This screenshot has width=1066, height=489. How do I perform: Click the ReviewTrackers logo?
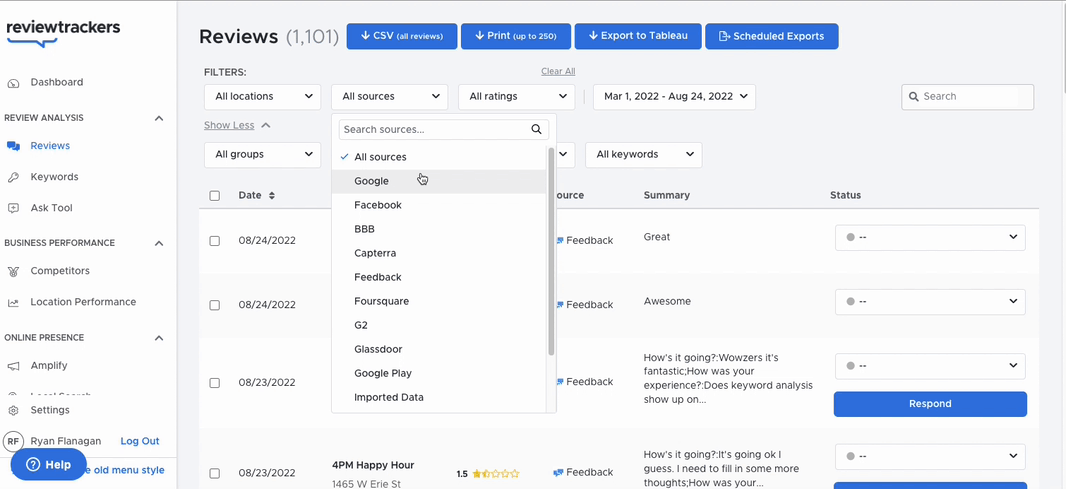pyautogui.click(x=63, y=31)
